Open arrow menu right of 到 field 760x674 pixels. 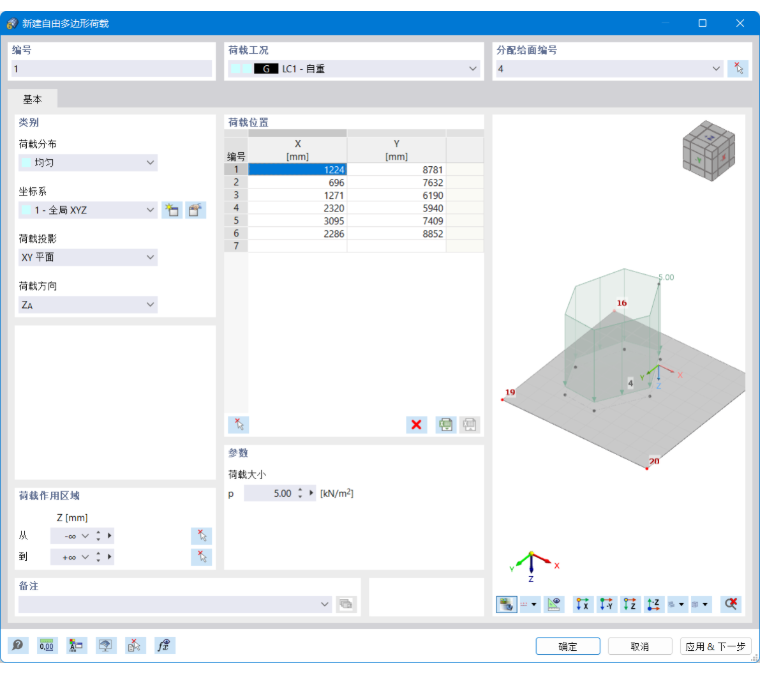point(110,556)
